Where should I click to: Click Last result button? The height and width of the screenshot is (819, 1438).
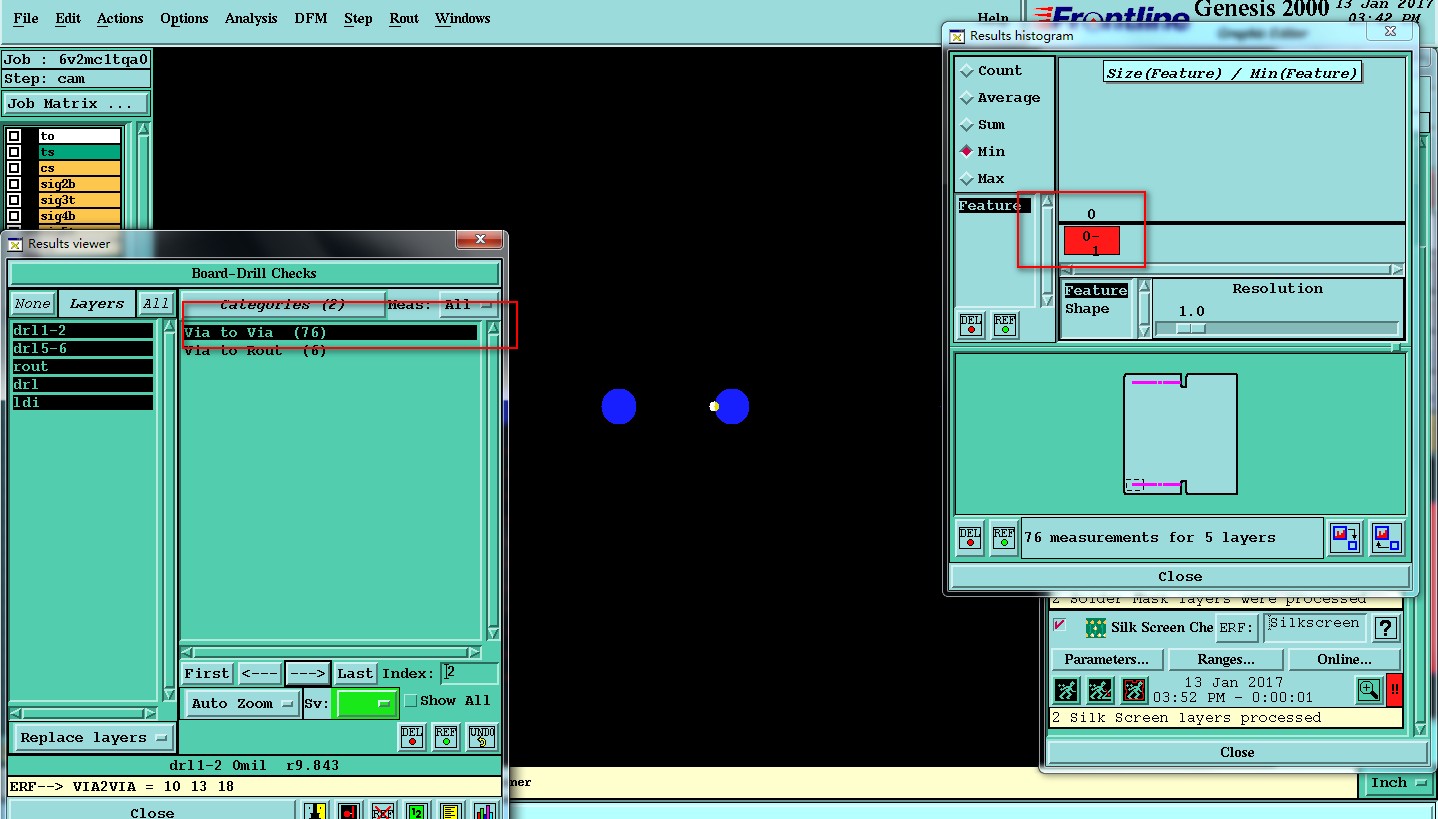click(355, 674)
